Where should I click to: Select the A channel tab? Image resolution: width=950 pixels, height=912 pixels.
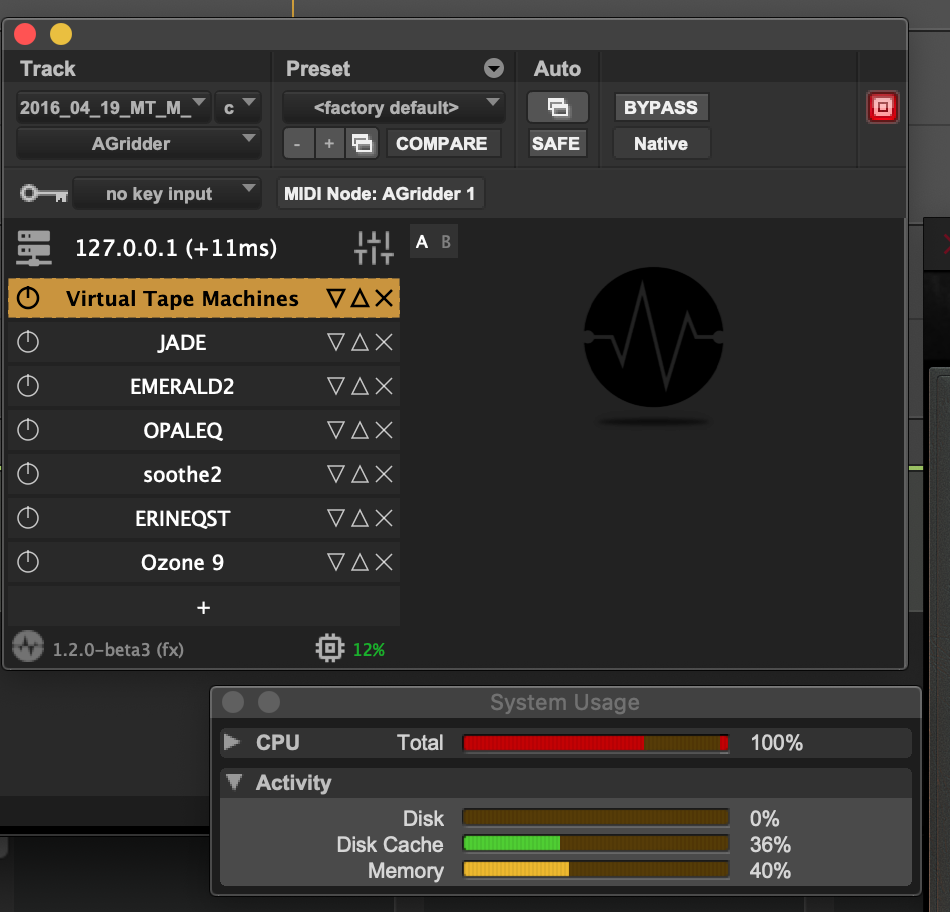(x=422, y=242)
